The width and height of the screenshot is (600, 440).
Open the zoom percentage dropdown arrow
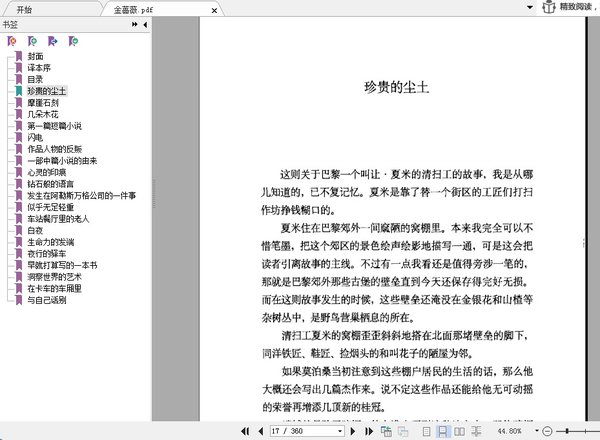click(x=536, y=431)
